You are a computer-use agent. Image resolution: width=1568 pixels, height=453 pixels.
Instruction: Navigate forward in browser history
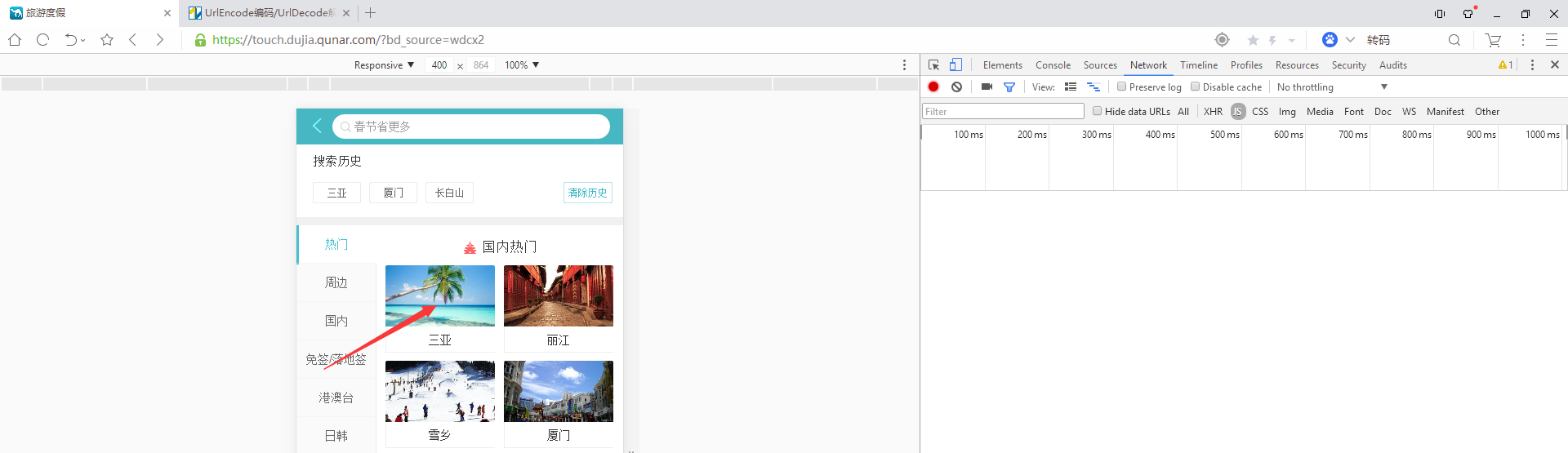tap(160, 39)
